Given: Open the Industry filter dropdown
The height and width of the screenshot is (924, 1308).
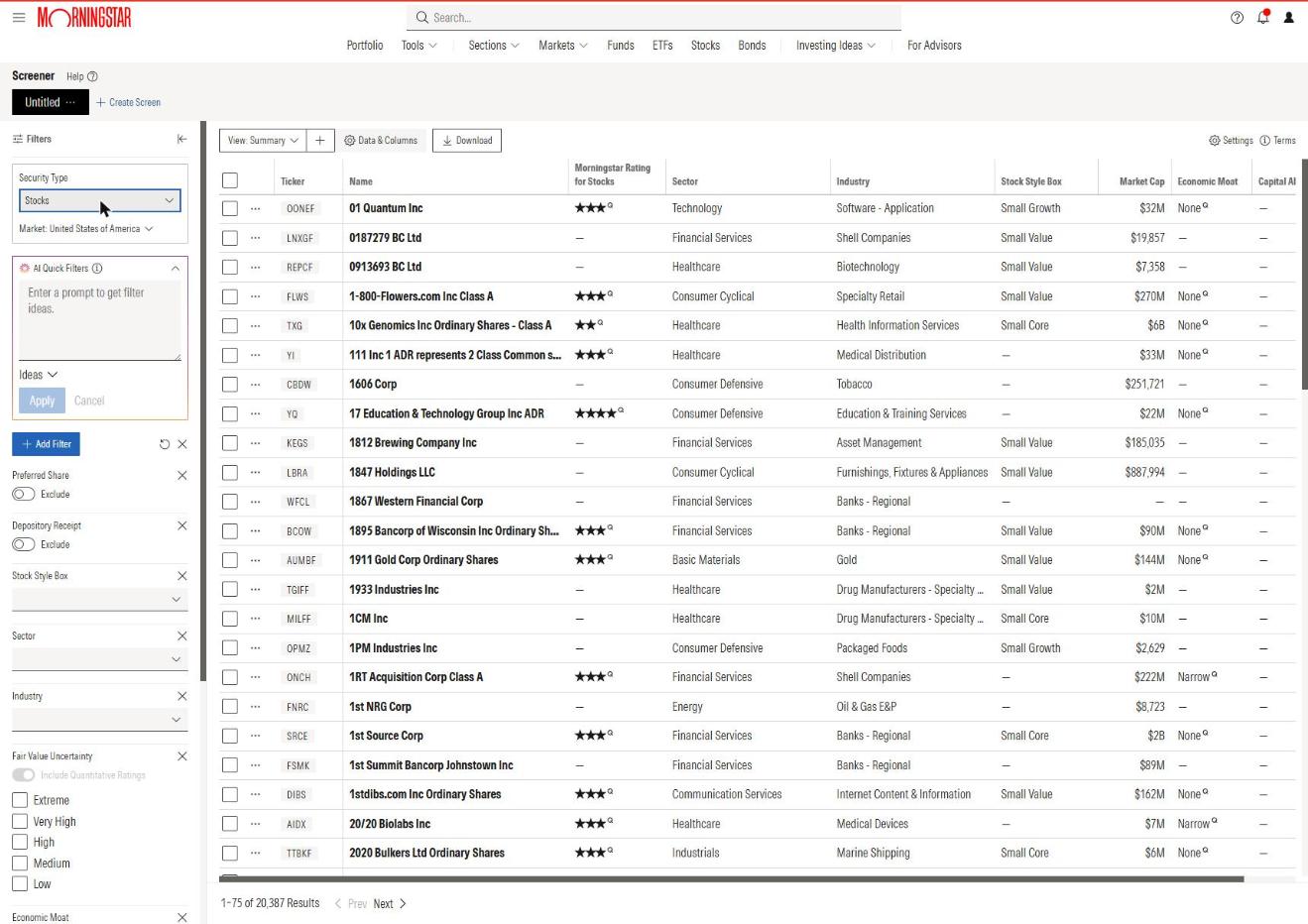Looking at the screenshot, I should pos(99,720).
